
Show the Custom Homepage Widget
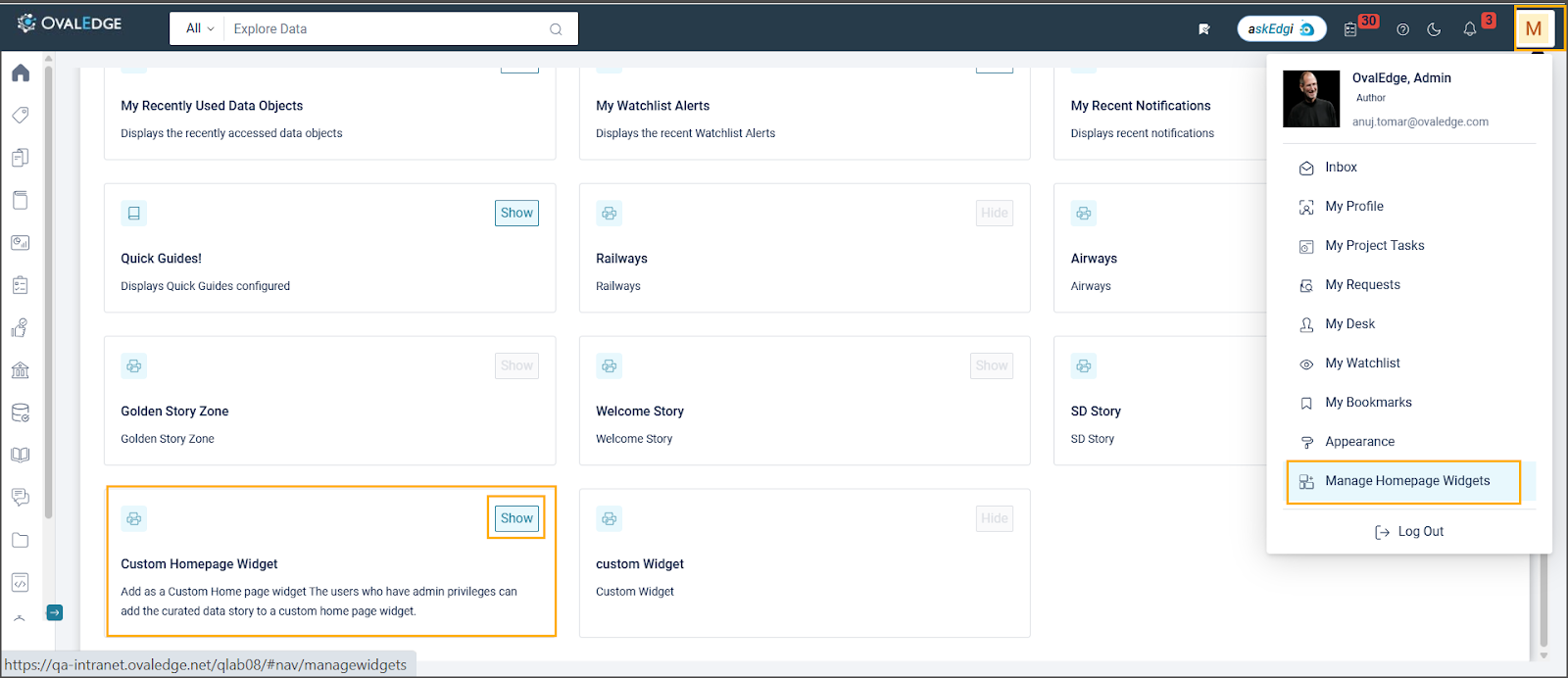(516, 518)
